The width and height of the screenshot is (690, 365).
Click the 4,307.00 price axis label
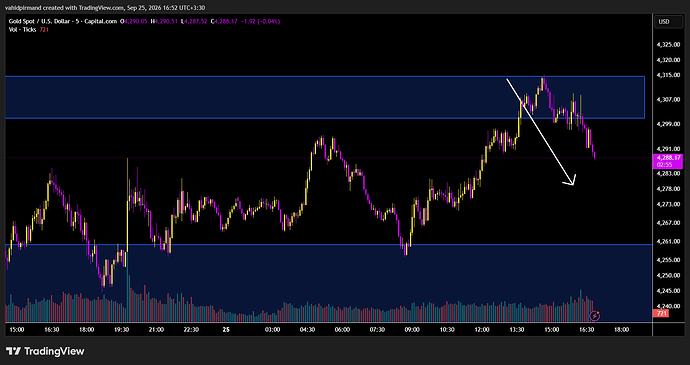668,100
